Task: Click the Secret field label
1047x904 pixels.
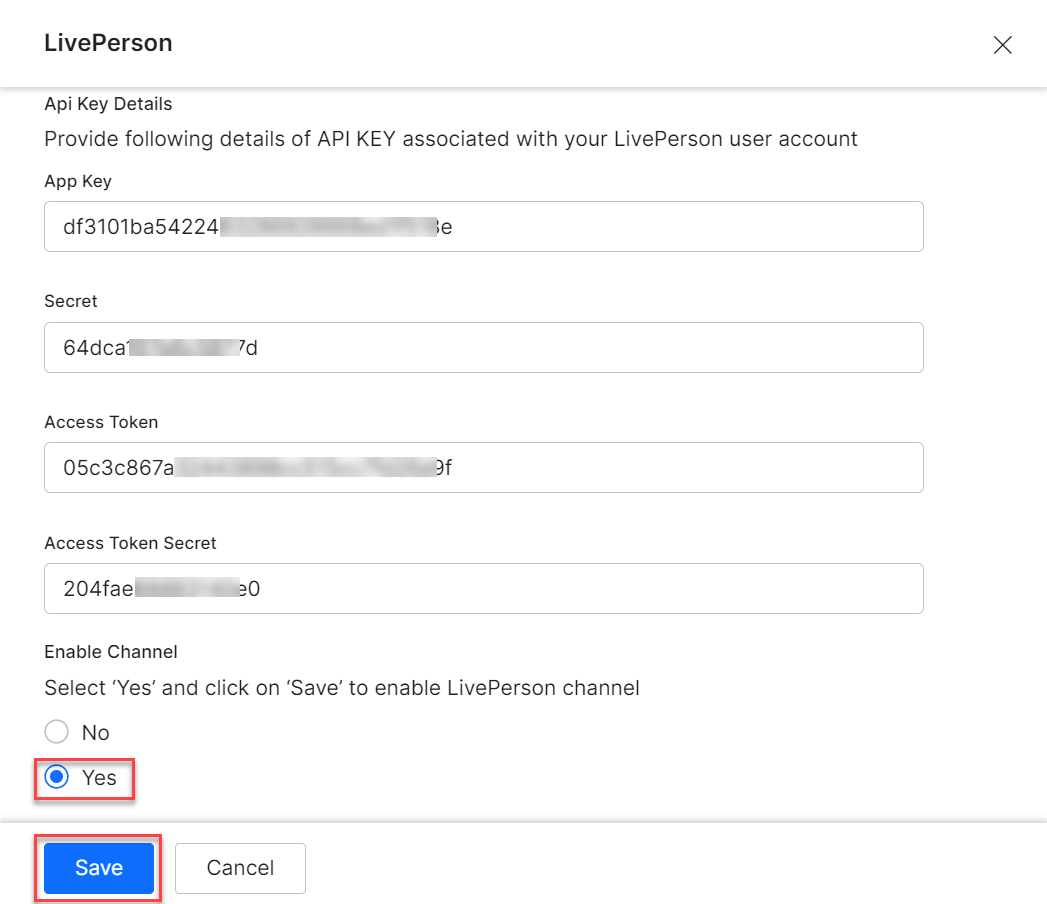Action: click(71, 301)
